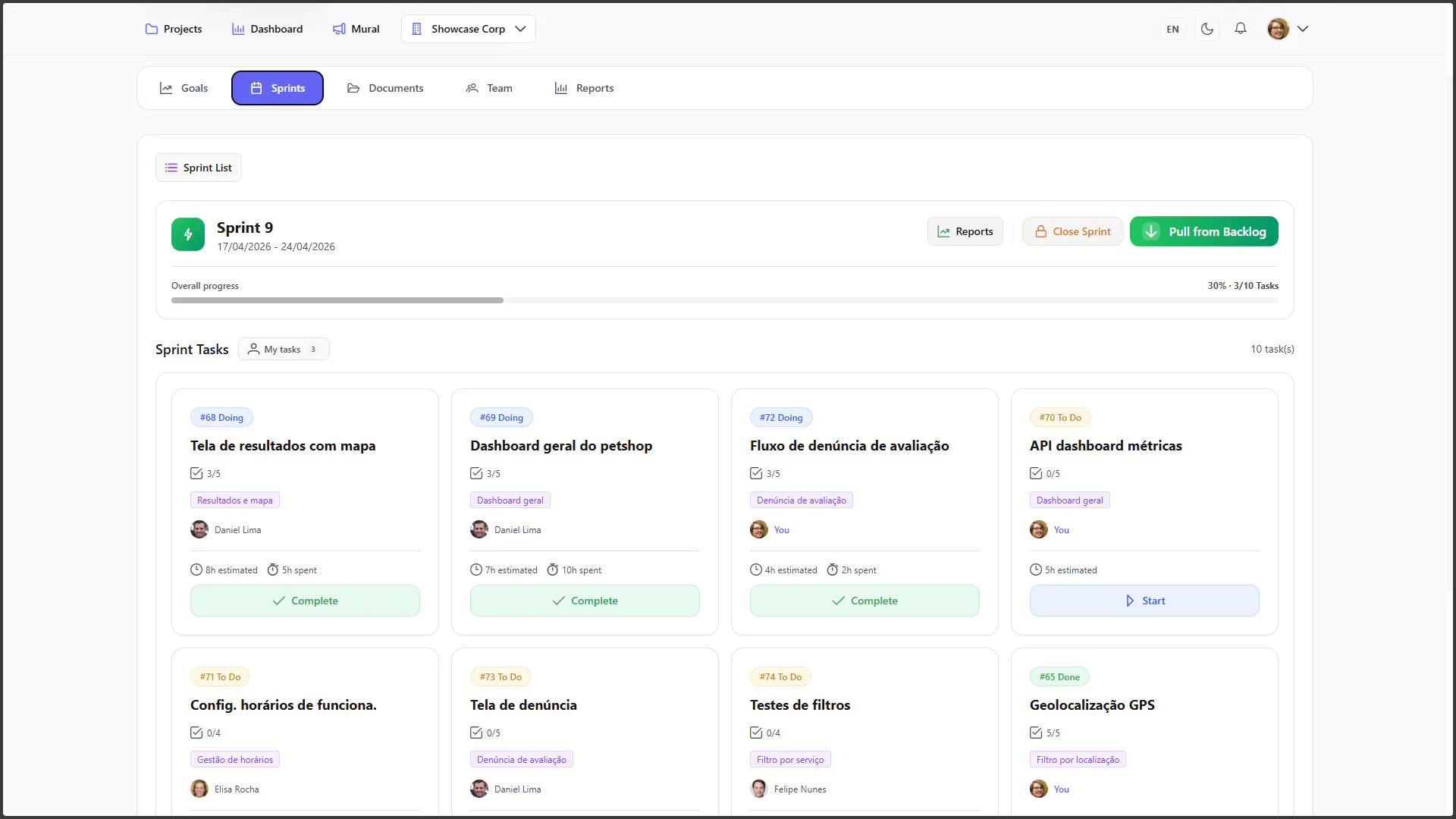This screenshot has height=819, width=1456.
Task: Click the green Sprint 9 lightning icon
Action: 188,234
